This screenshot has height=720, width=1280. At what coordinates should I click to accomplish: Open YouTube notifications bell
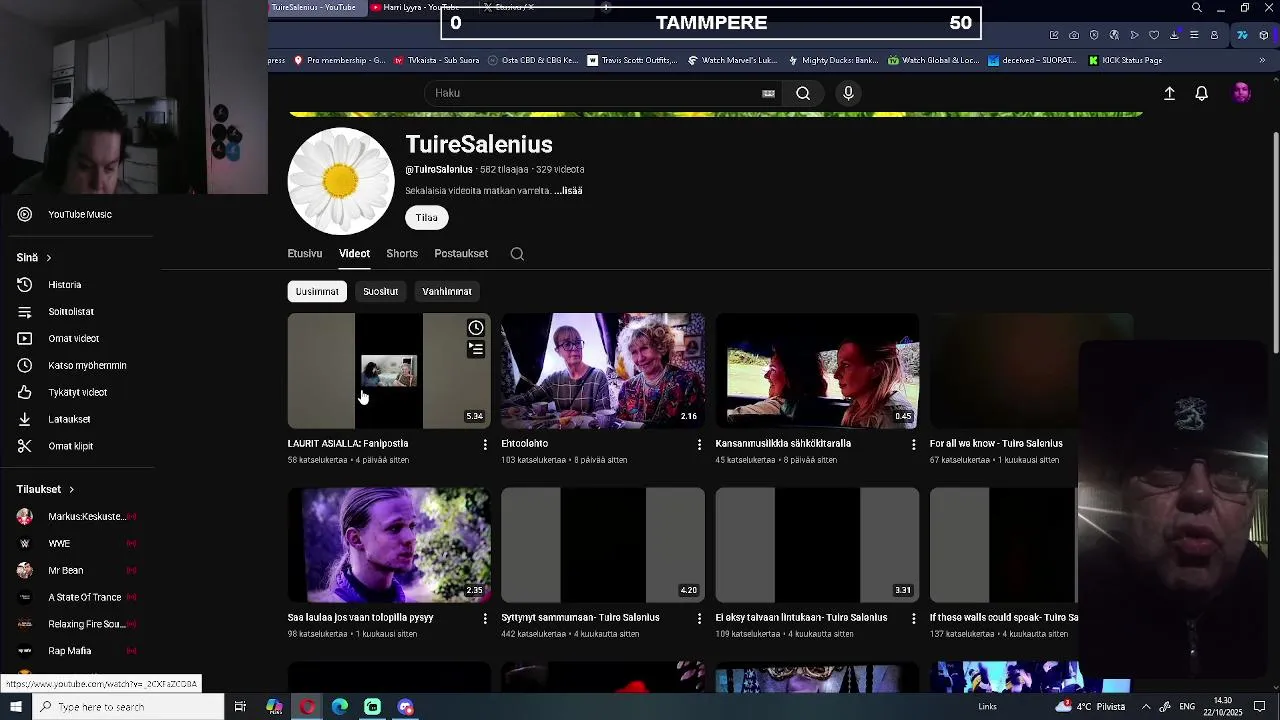1202,93
